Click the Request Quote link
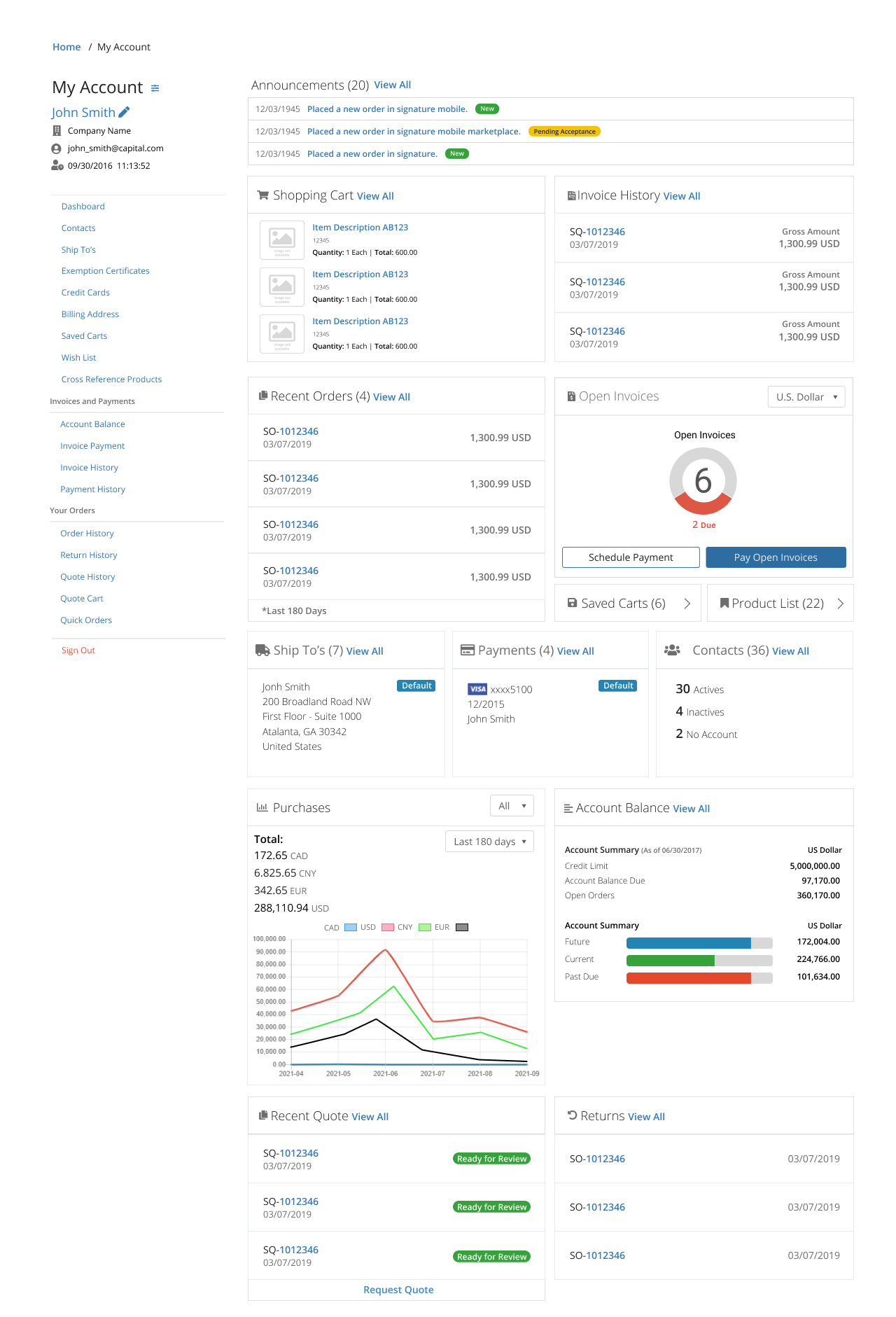 (398, 1290)
